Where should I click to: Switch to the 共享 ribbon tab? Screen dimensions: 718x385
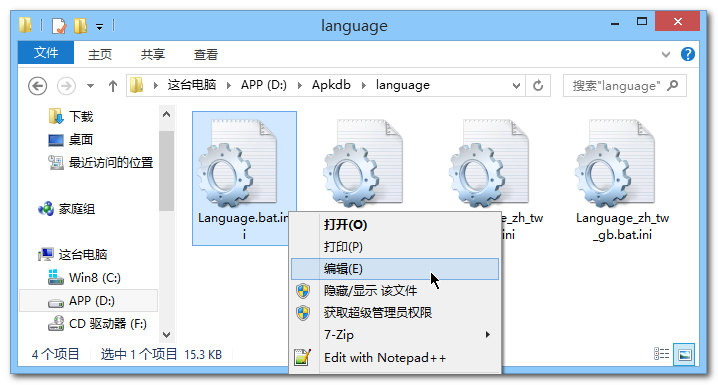pos(152,54)
